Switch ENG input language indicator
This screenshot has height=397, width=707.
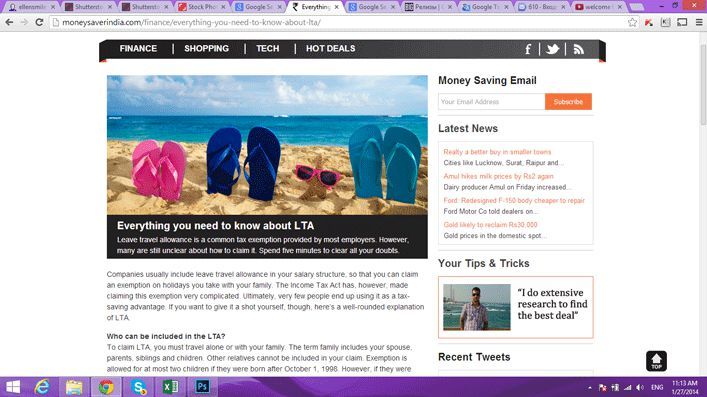coord(657,388)
